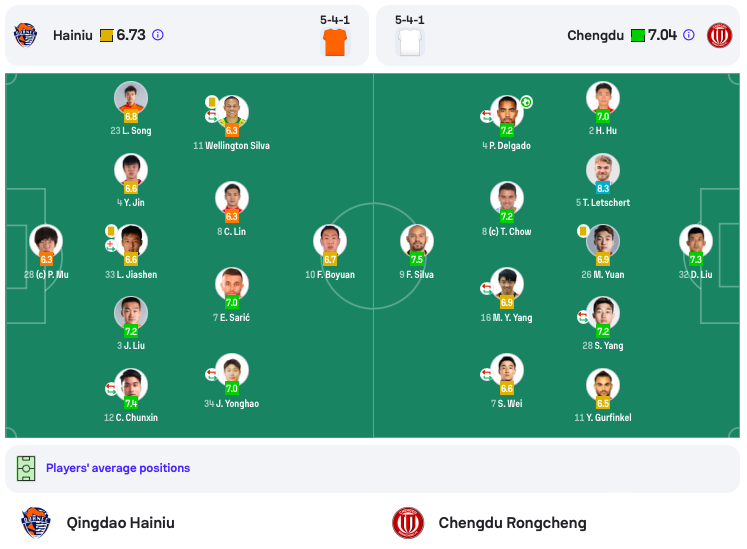The height and width of the screenshot is (549, 747).
Task: Click the Chengdu rating info icon
Action: [x=689, y=35]
